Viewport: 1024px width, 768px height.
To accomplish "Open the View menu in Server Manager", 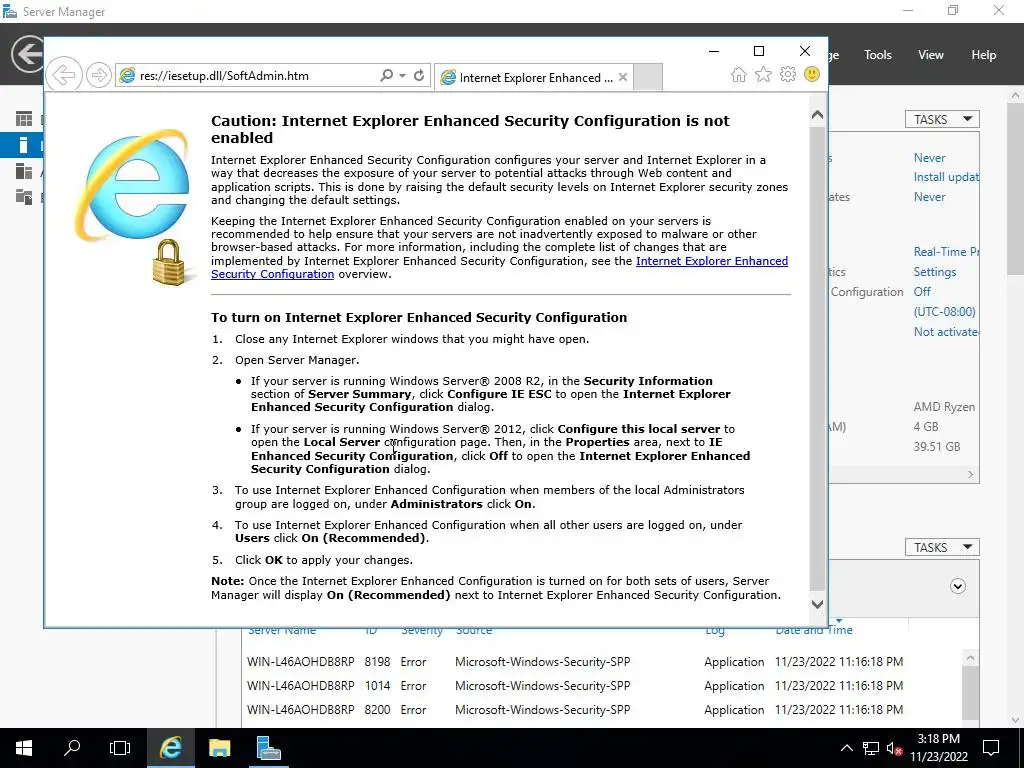I will 931,55.
